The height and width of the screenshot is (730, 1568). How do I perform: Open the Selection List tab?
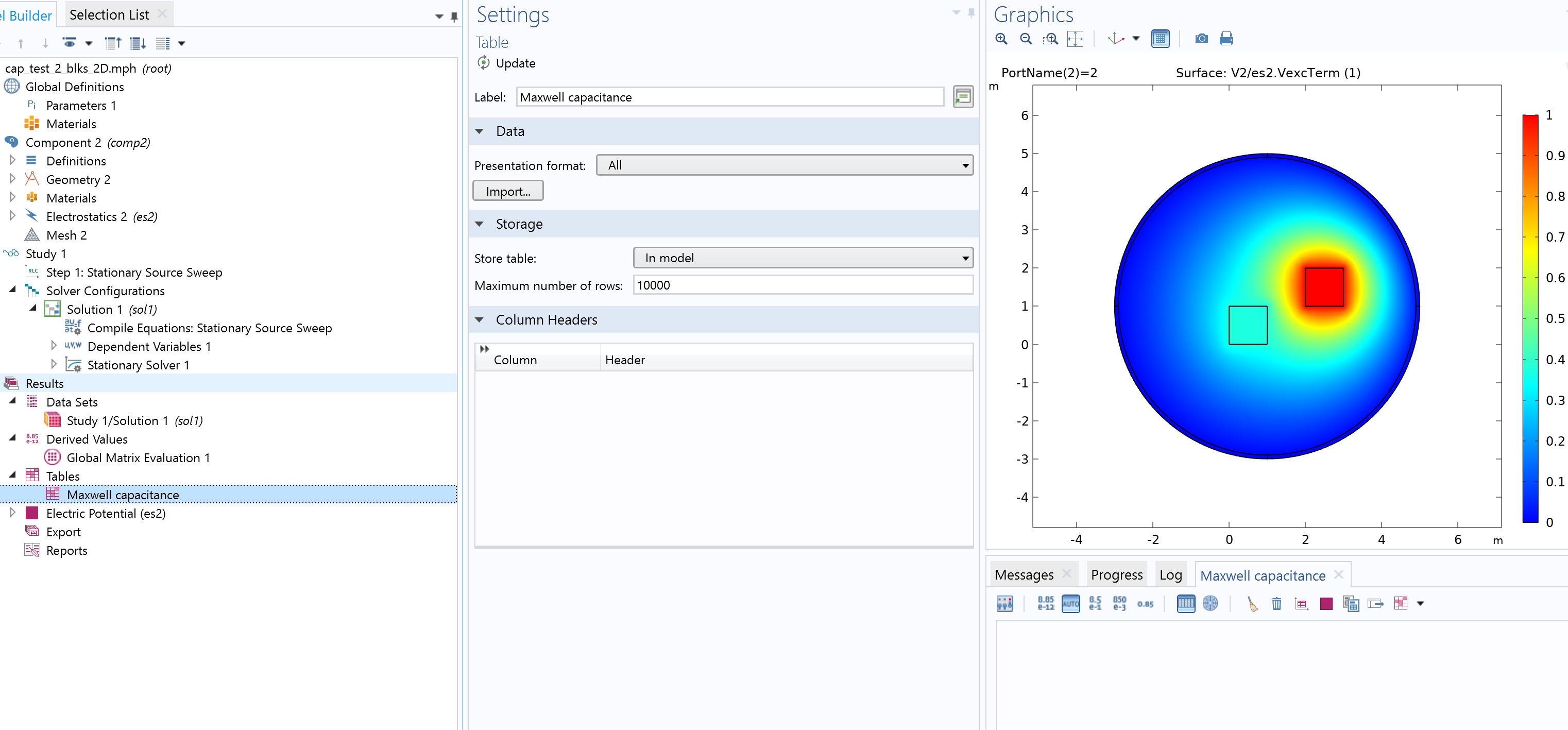(109, 14)
